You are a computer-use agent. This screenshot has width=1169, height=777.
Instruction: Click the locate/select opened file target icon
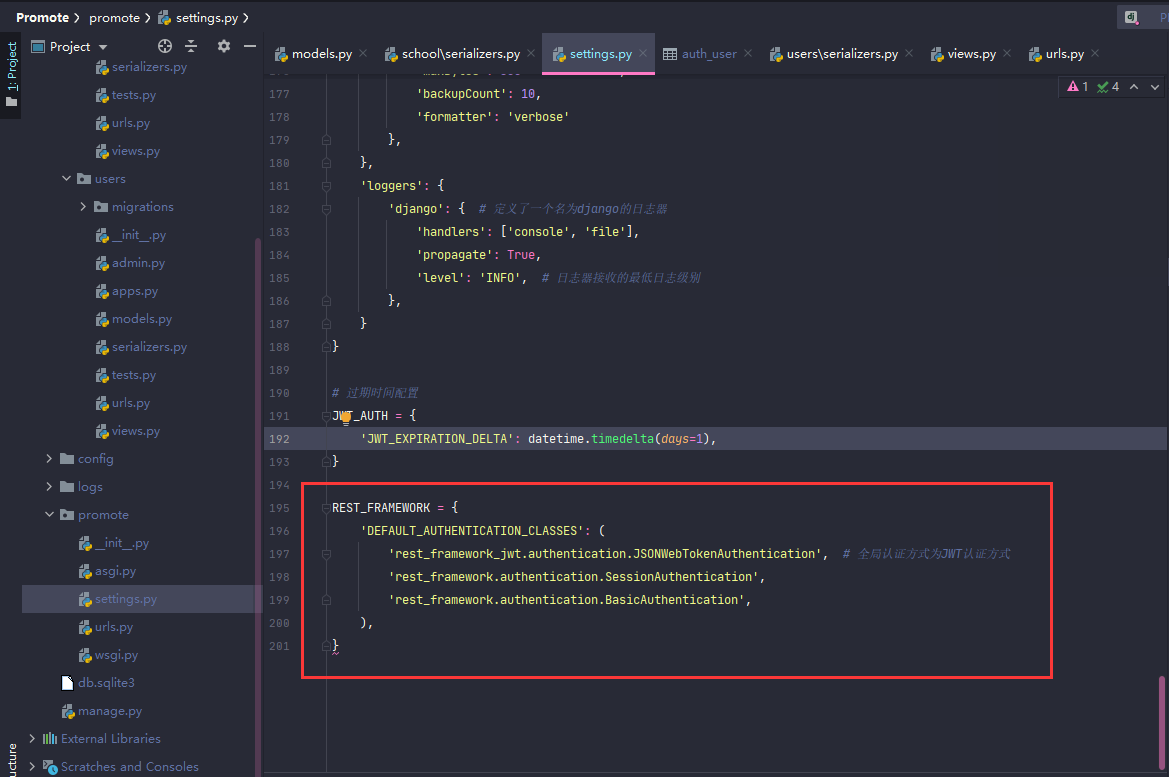pos(165,46)
